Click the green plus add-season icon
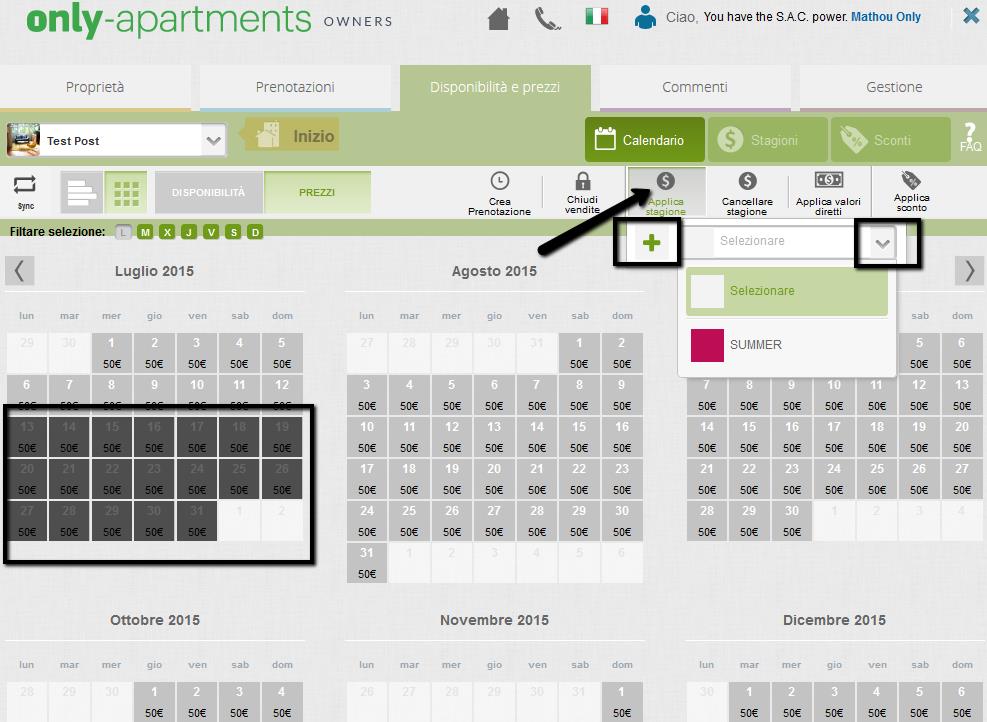 point(652,242)
